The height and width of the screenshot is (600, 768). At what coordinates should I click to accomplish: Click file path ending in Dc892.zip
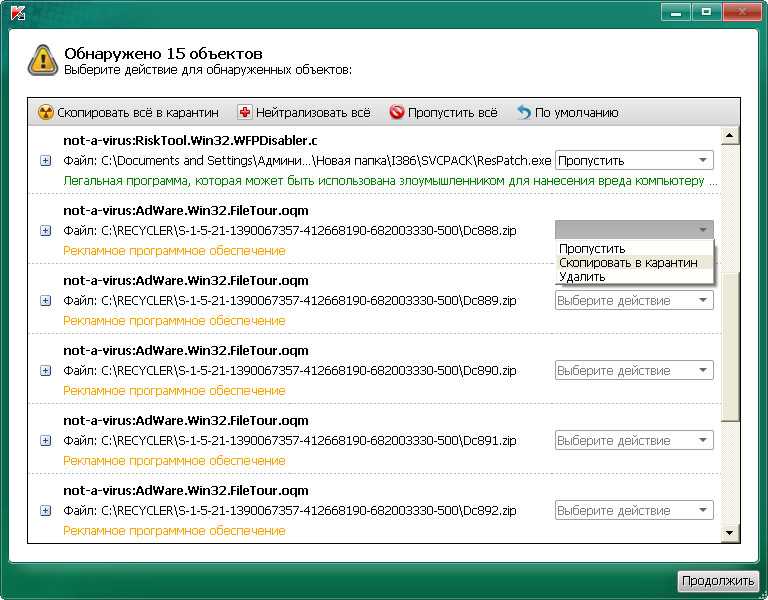[x=289, y=511]
